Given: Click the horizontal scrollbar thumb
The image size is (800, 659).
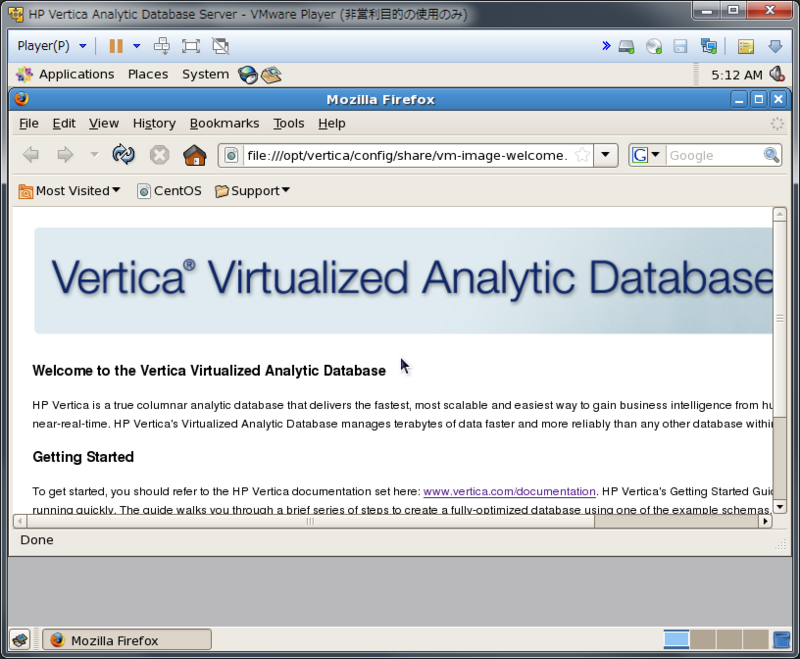Looking at the screenshot, I should pyautogui.click(x=310, y=521).
